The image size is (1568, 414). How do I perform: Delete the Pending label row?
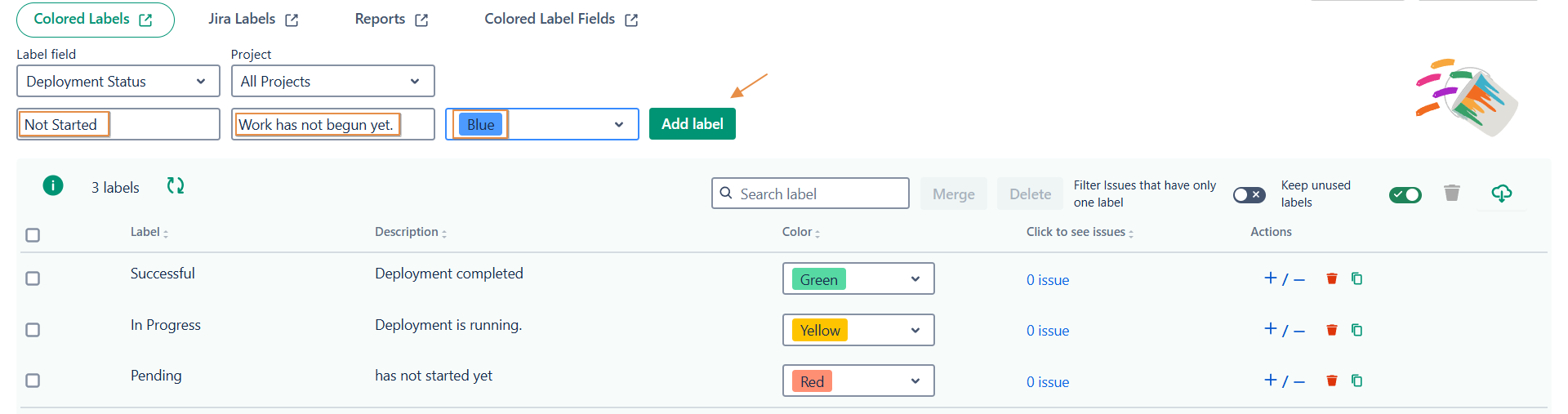[x=1332, y=381]
